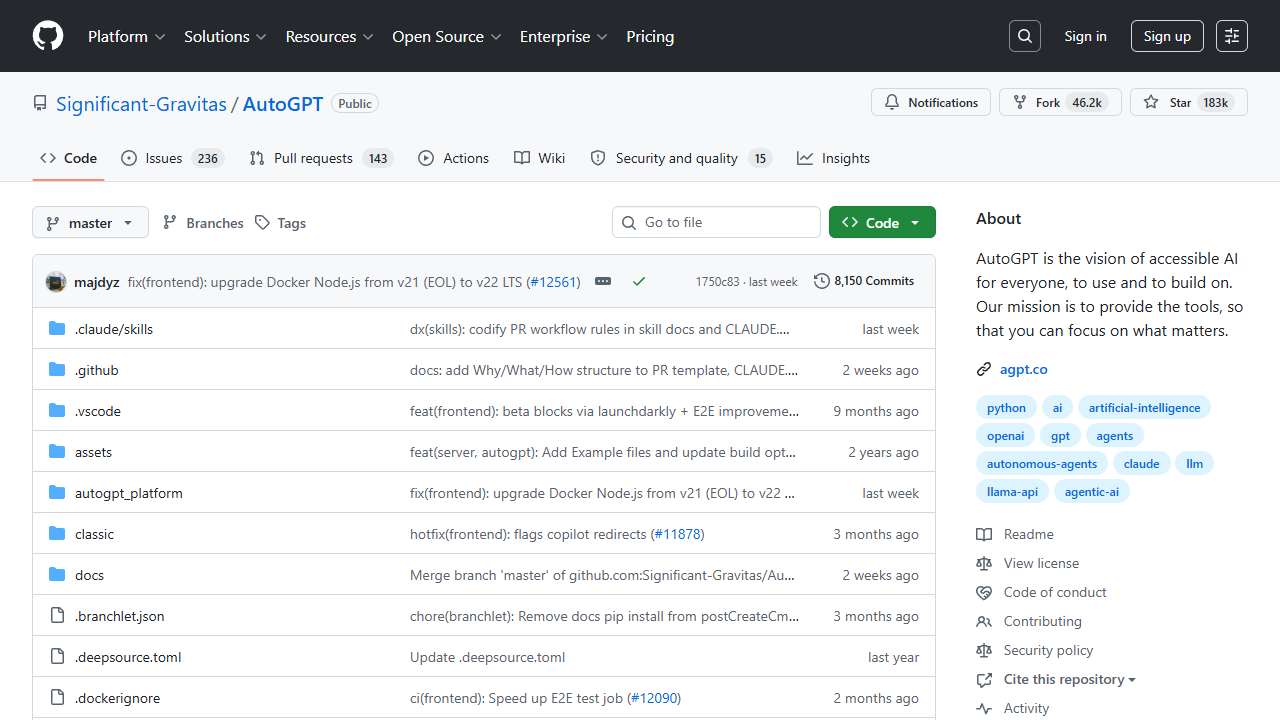Expand the green Code dropdown
The image size is (1280, 720).
point(882,223)
